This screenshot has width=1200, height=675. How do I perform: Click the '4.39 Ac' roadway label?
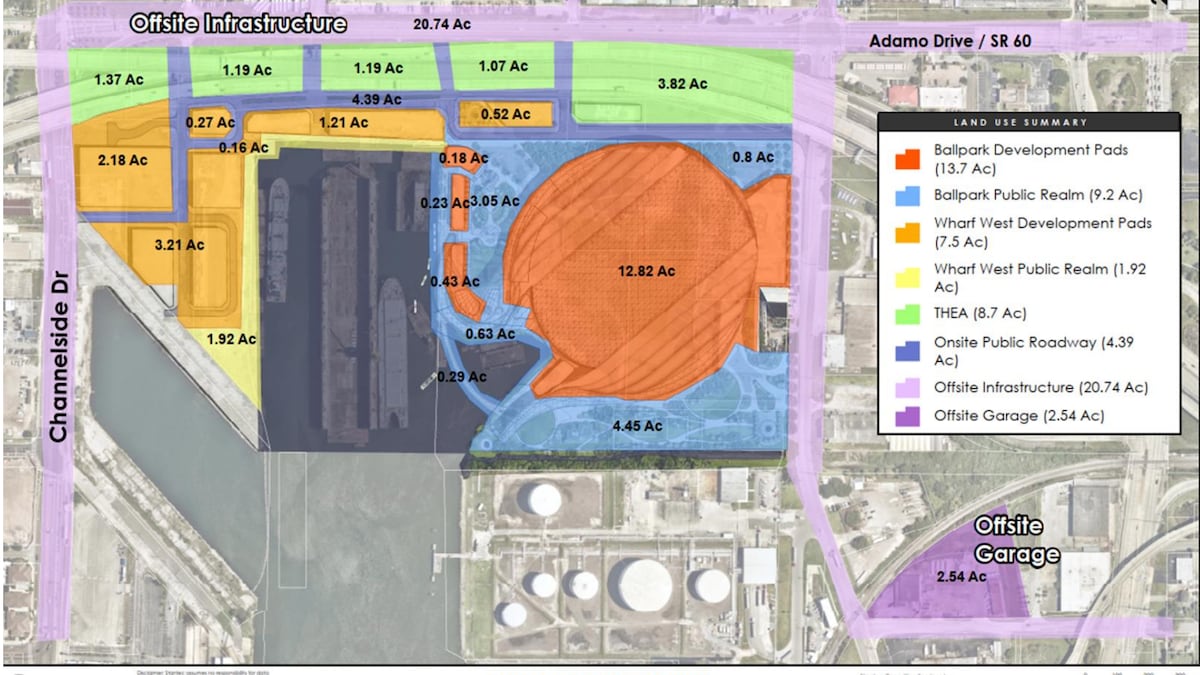coord(377,100)
